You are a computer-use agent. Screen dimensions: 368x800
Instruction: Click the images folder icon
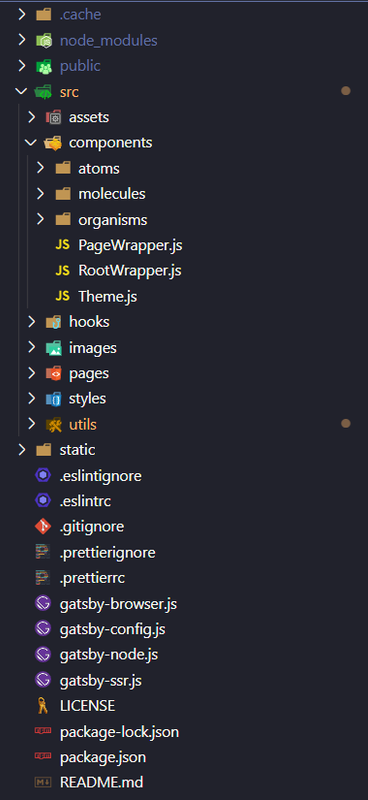(x=53, y=348)
